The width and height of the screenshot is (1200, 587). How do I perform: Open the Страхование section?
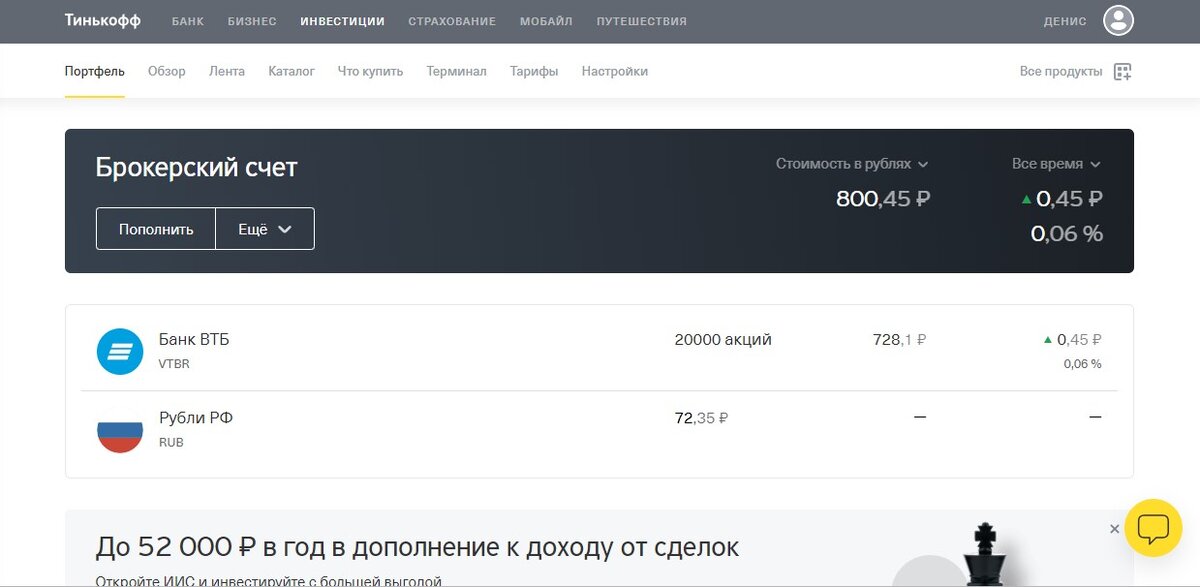[x=452, y=21]
